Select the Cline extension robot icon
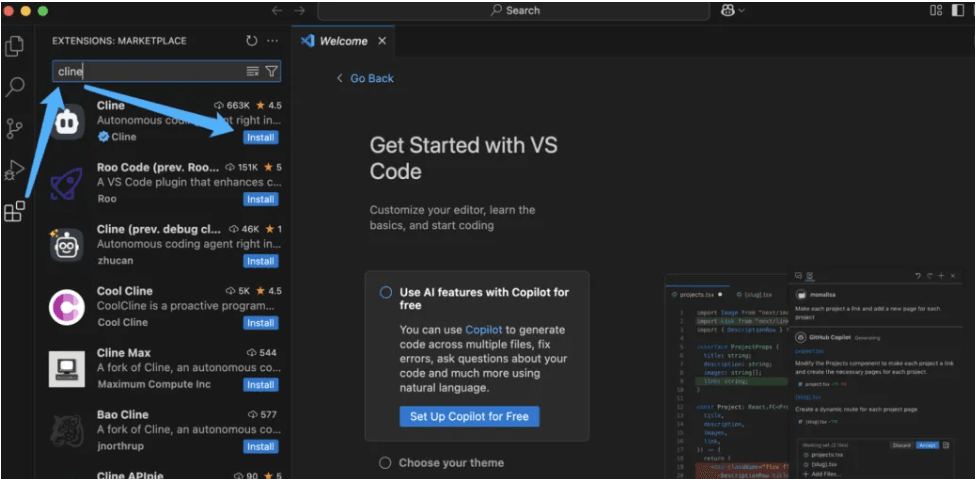The image size is (975, 479). pyautogui.click(x=67, y=123)
